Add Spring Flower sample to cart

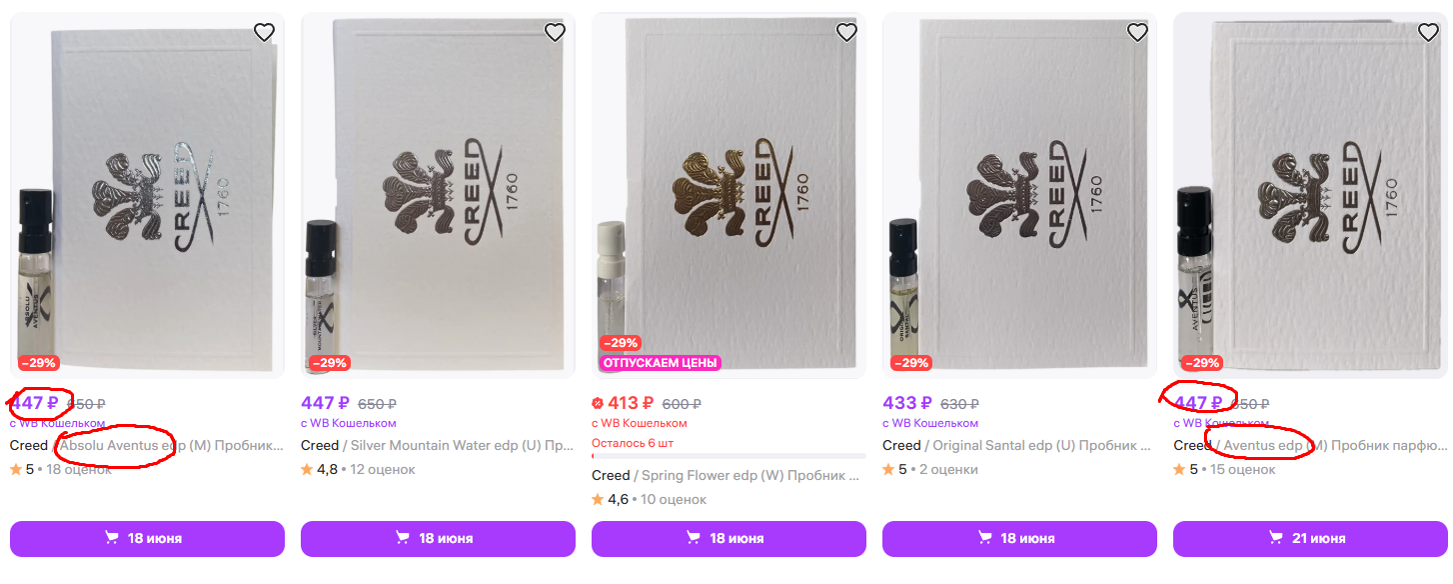pos(728,538)
